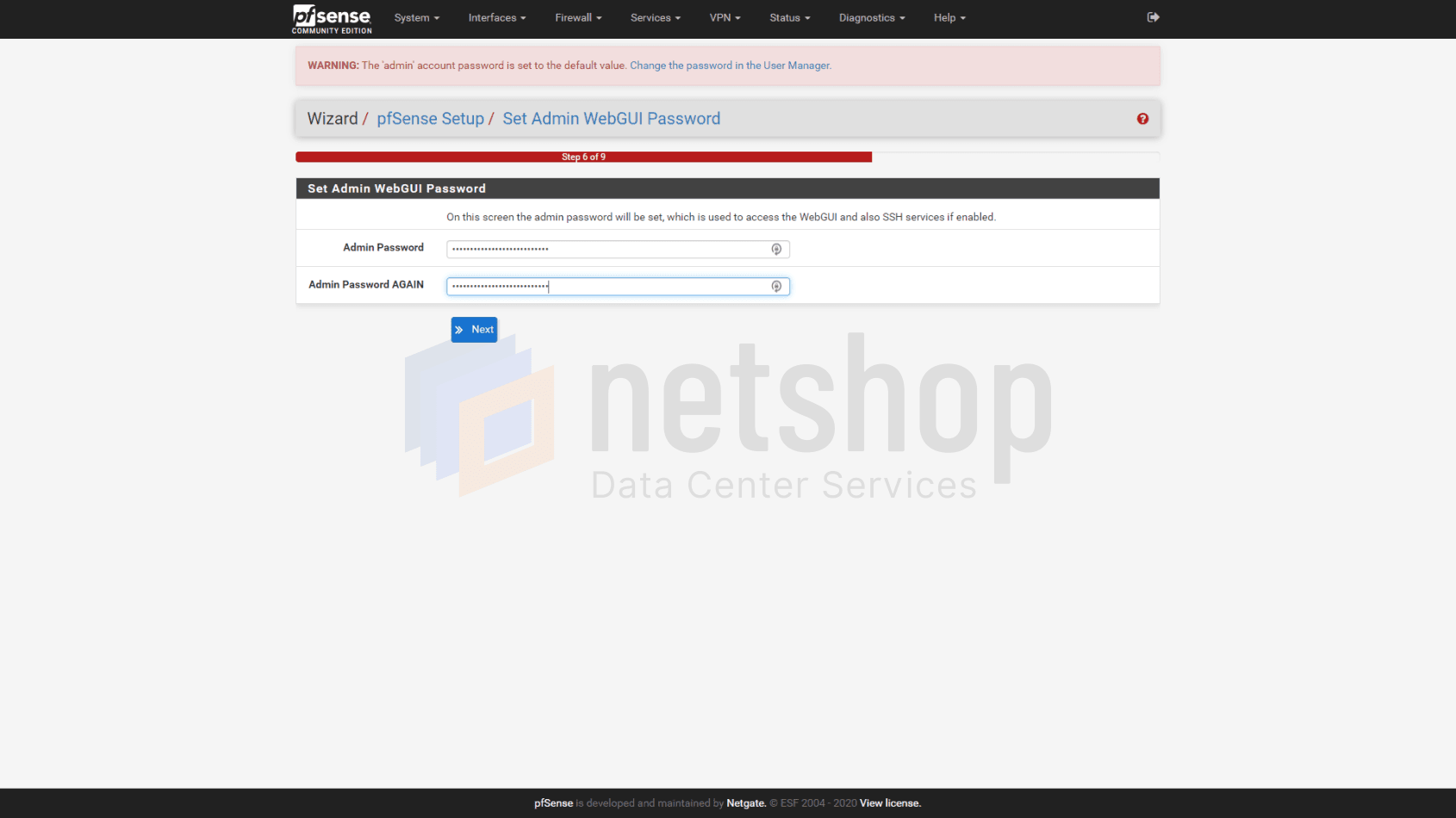Click the Help menu in the navbar
Viewport: 1456px width, 818px height.
pos(949,17)
